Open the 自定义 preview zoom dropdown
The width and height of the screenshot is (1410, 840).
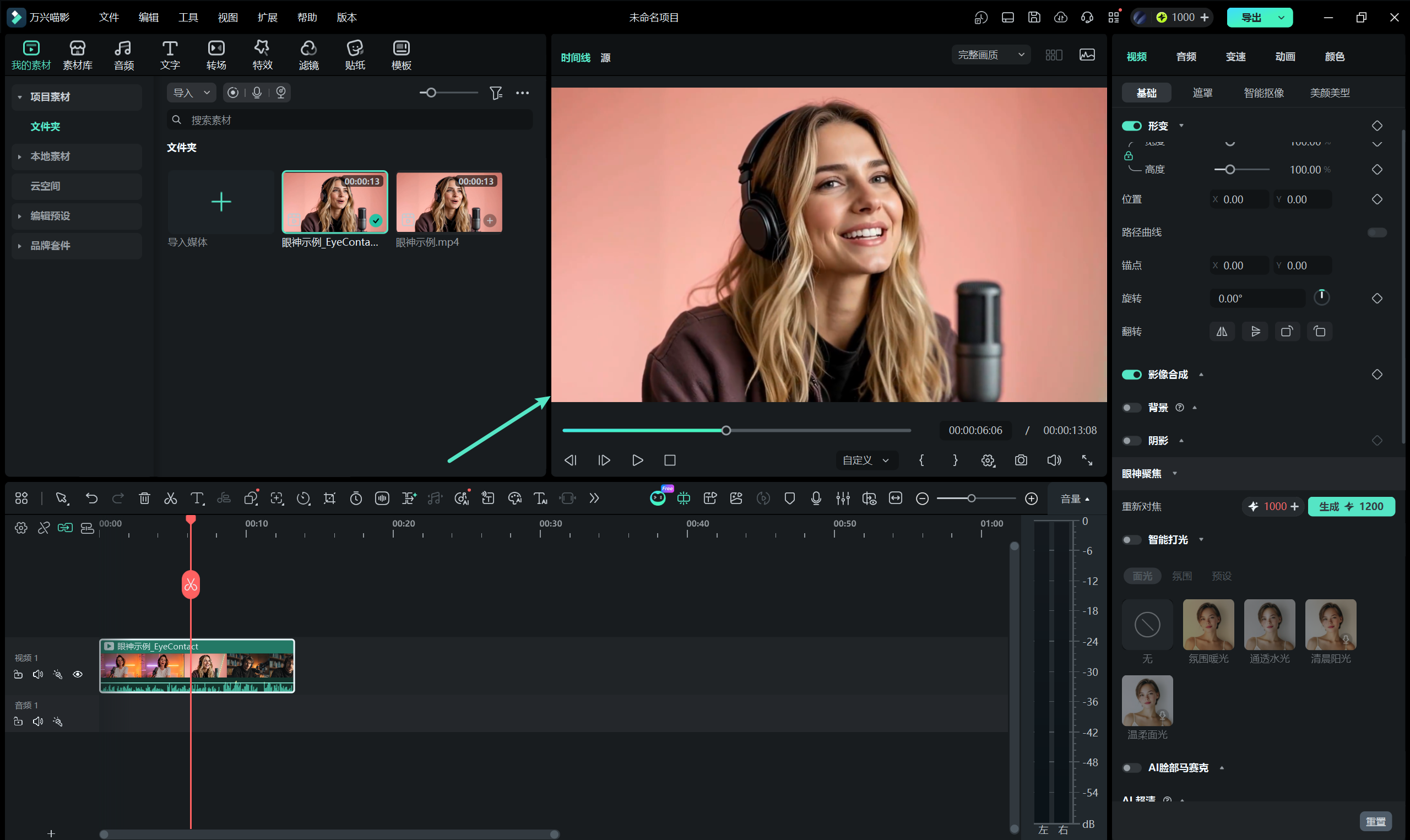[x=866, y=460]
